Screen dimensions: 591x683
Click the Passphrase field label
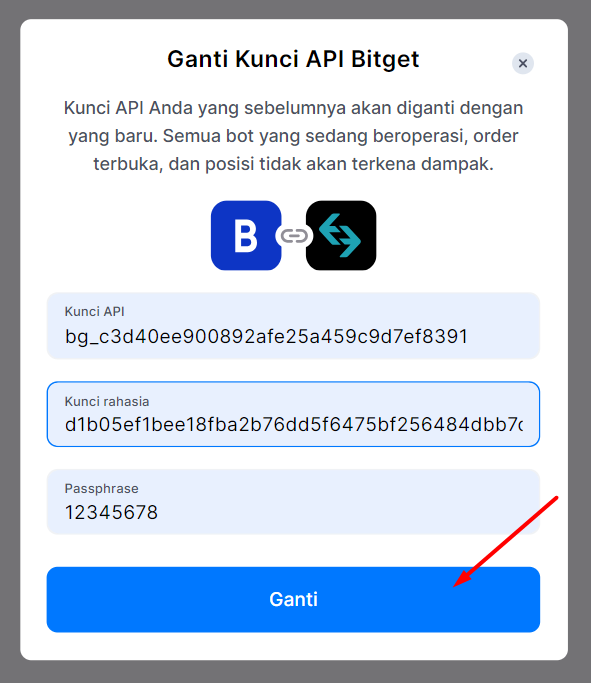(x=101, y=489)
